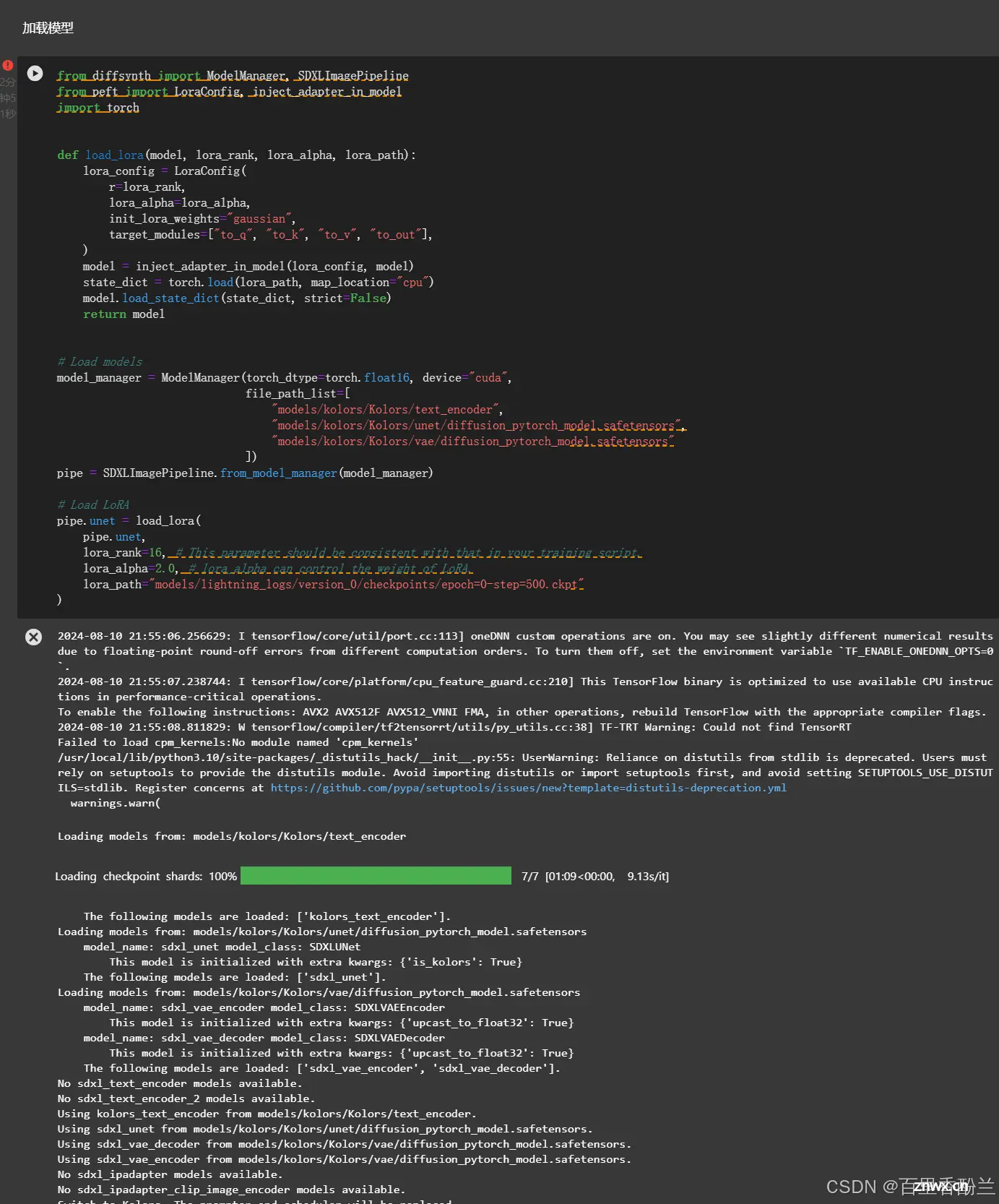Image resolution: width=999 pixels, height=1204 pixels.
Task: Click the lora_path checkpoint string
Action: coord(366,585)
